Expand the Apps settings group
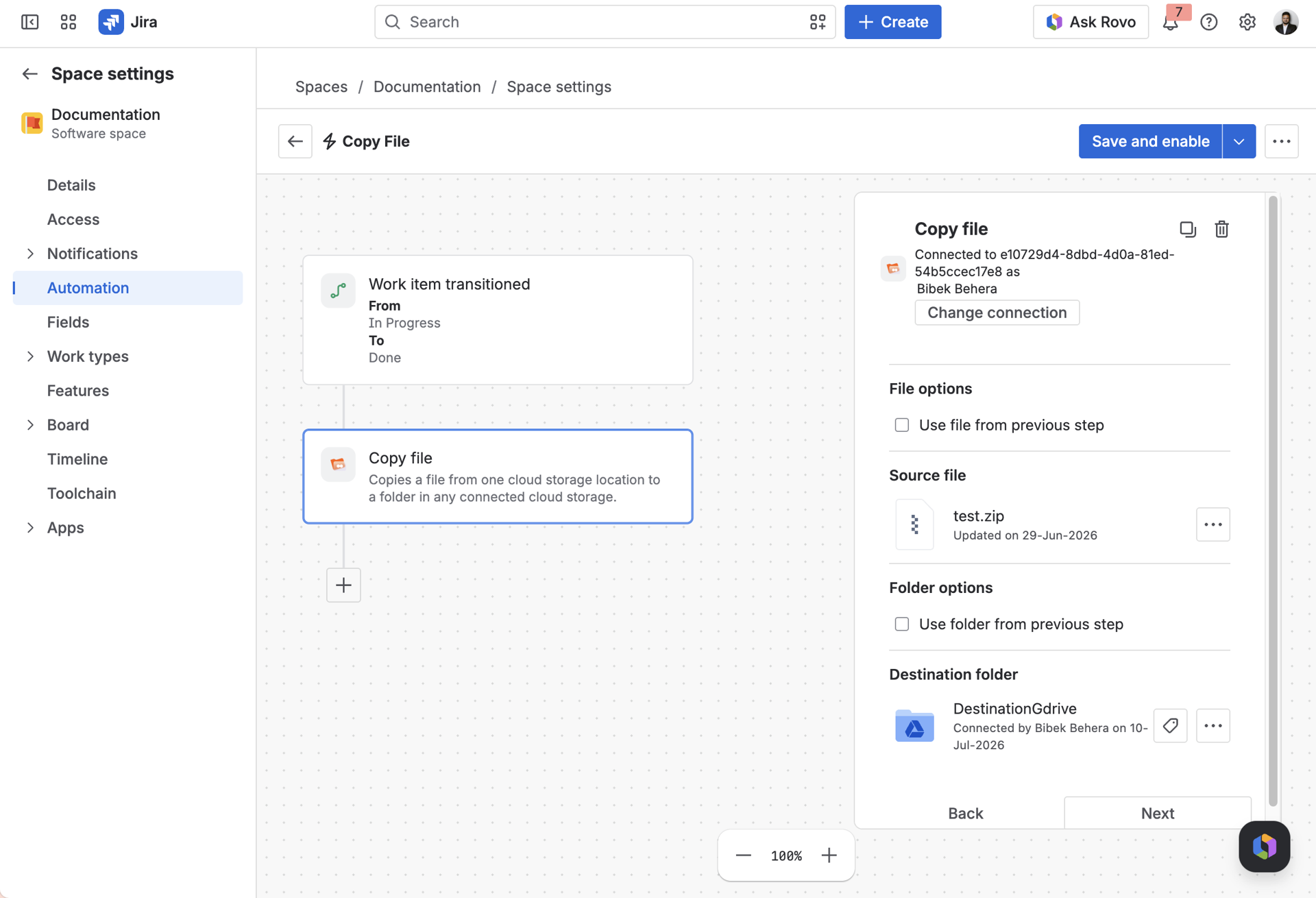This screenshot has height=898, width=1316. pyautogui.click(x=30, y=528)
